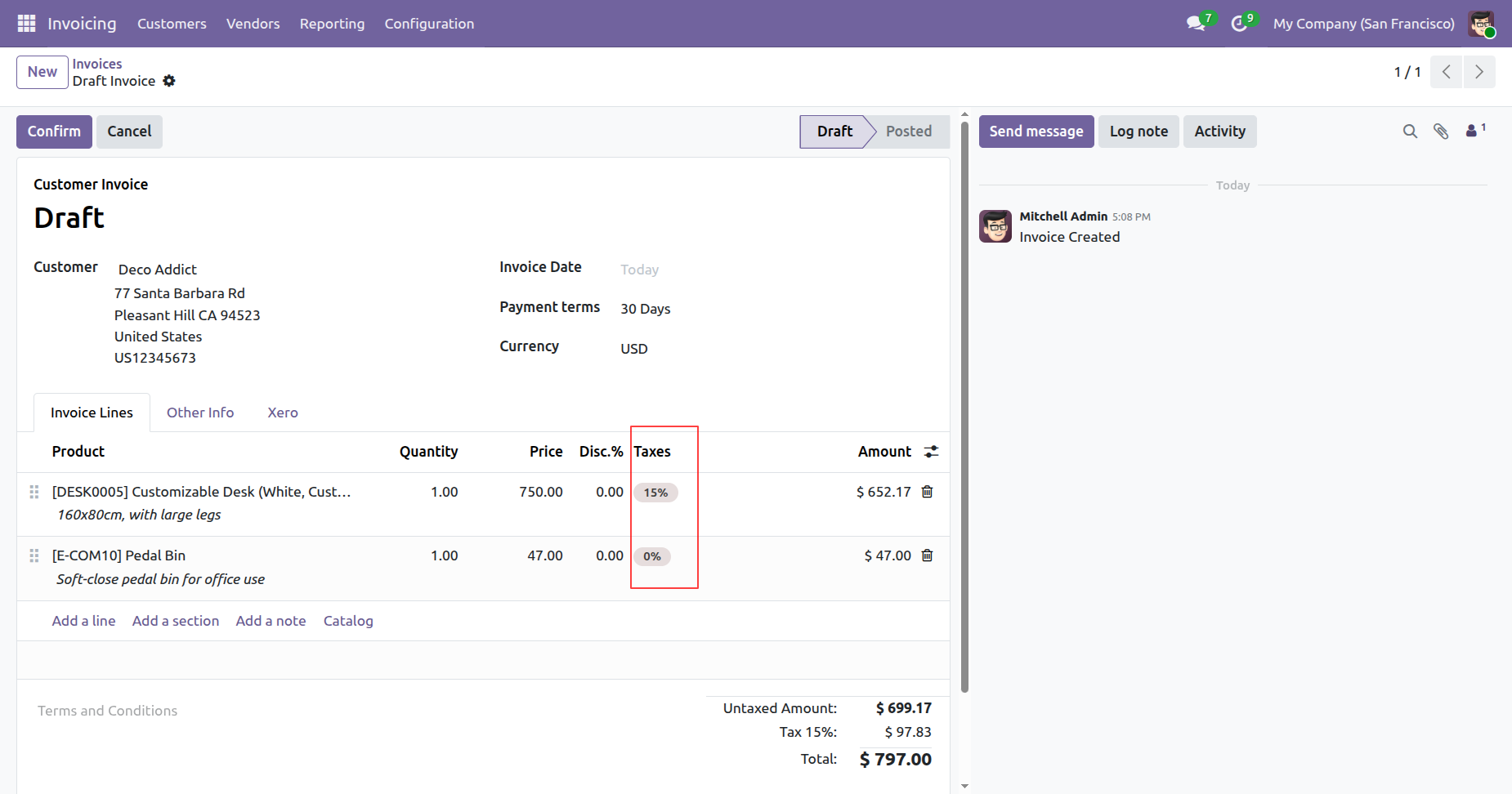Image resolution: width=1512 pixels, height=794 pixels.
Task: Click Mitchell Admin avatar in the message
Action: click(x=995, y=226)
